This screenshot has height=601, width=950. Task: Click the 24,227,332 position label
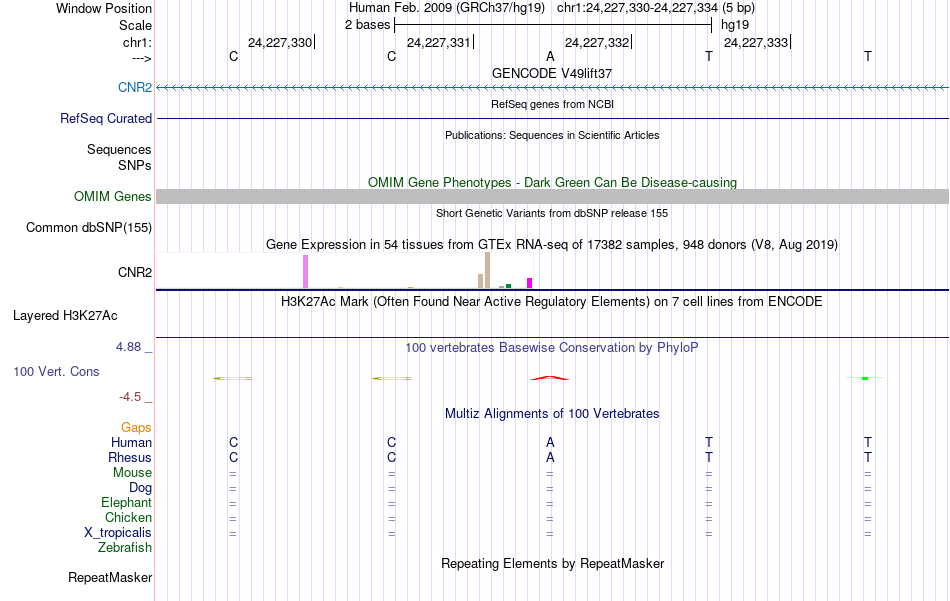(597, 42)
